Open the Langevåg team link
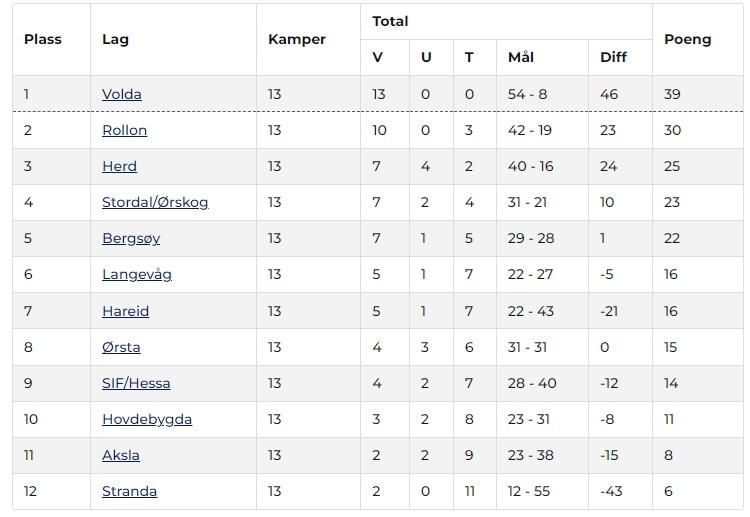 (137, 274)
